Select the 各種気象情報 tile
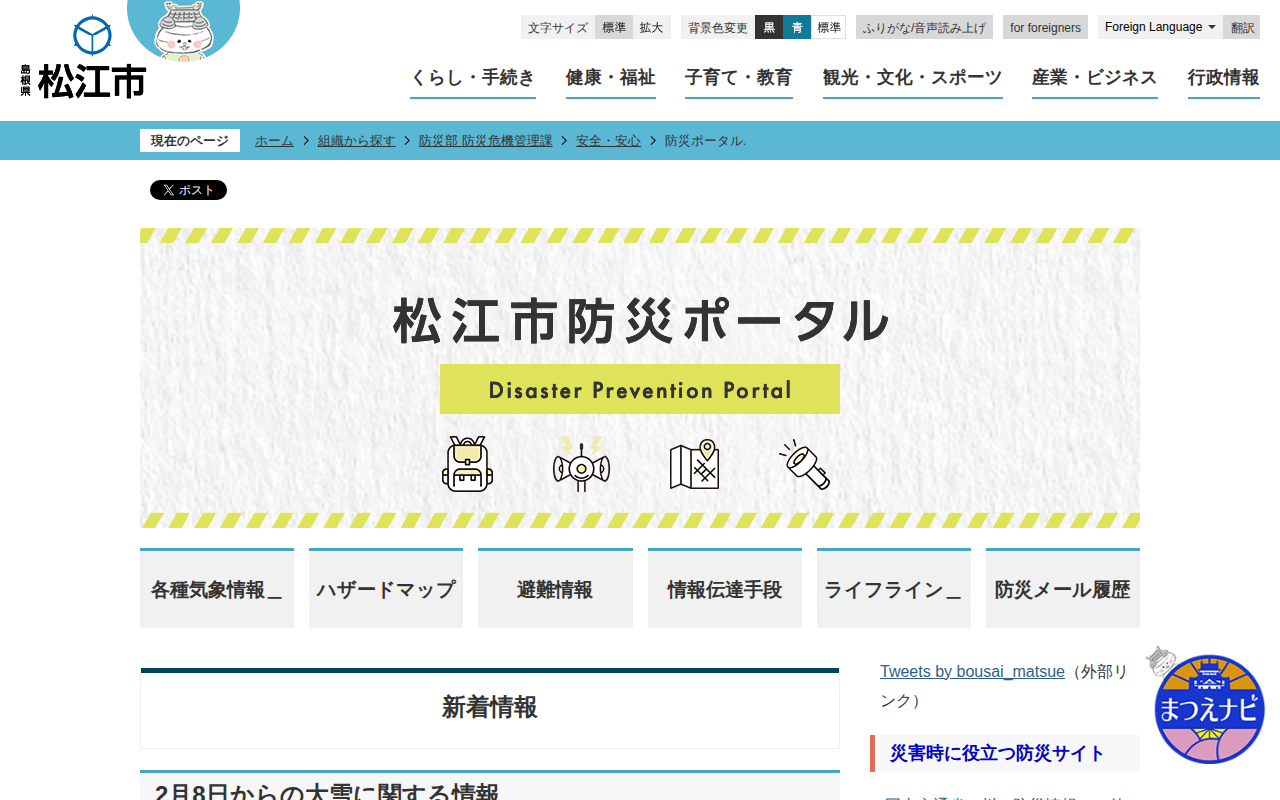 (x=217, y=588)
